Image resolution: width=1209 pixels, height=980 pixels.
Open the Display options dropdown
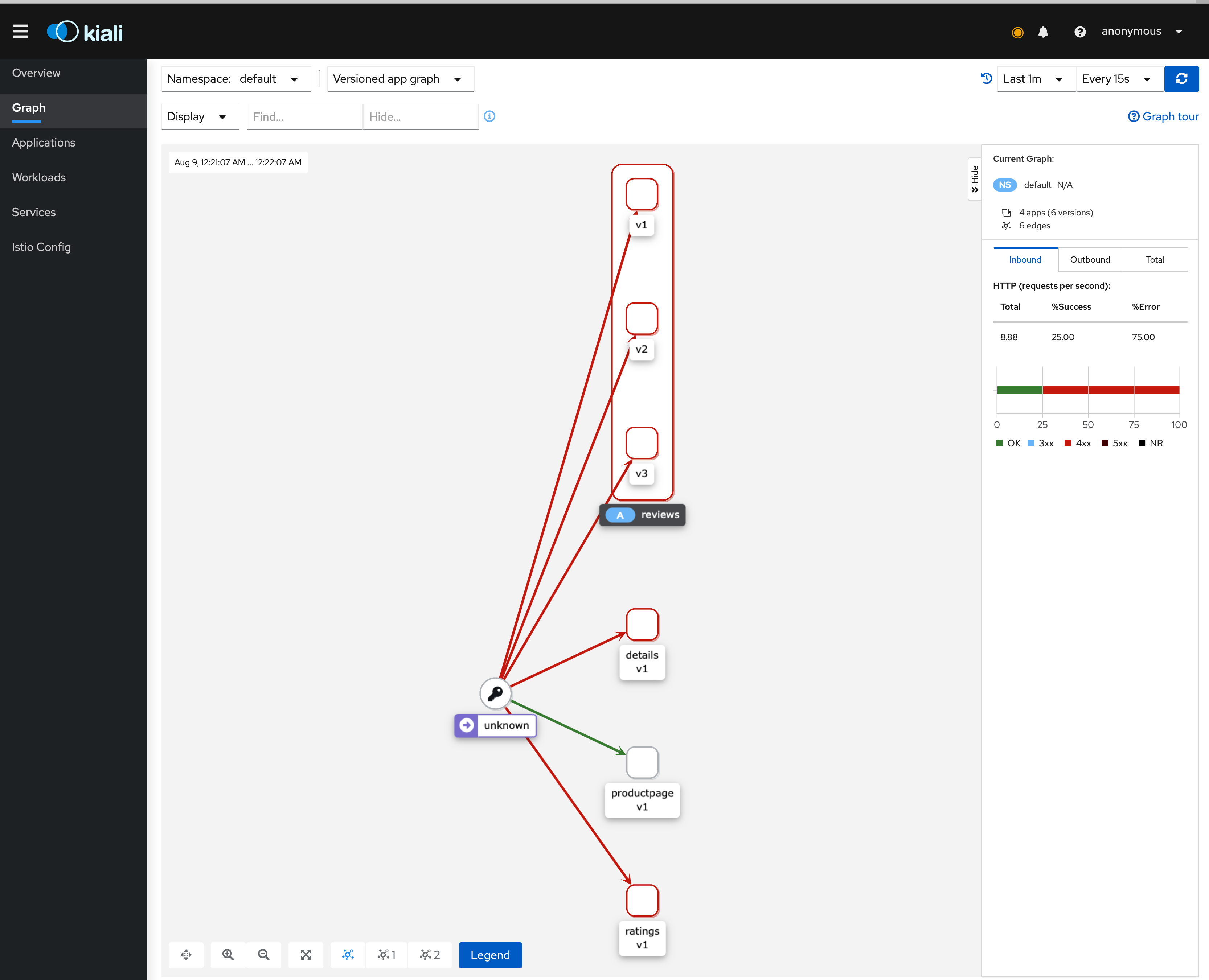tap(200, 117)
